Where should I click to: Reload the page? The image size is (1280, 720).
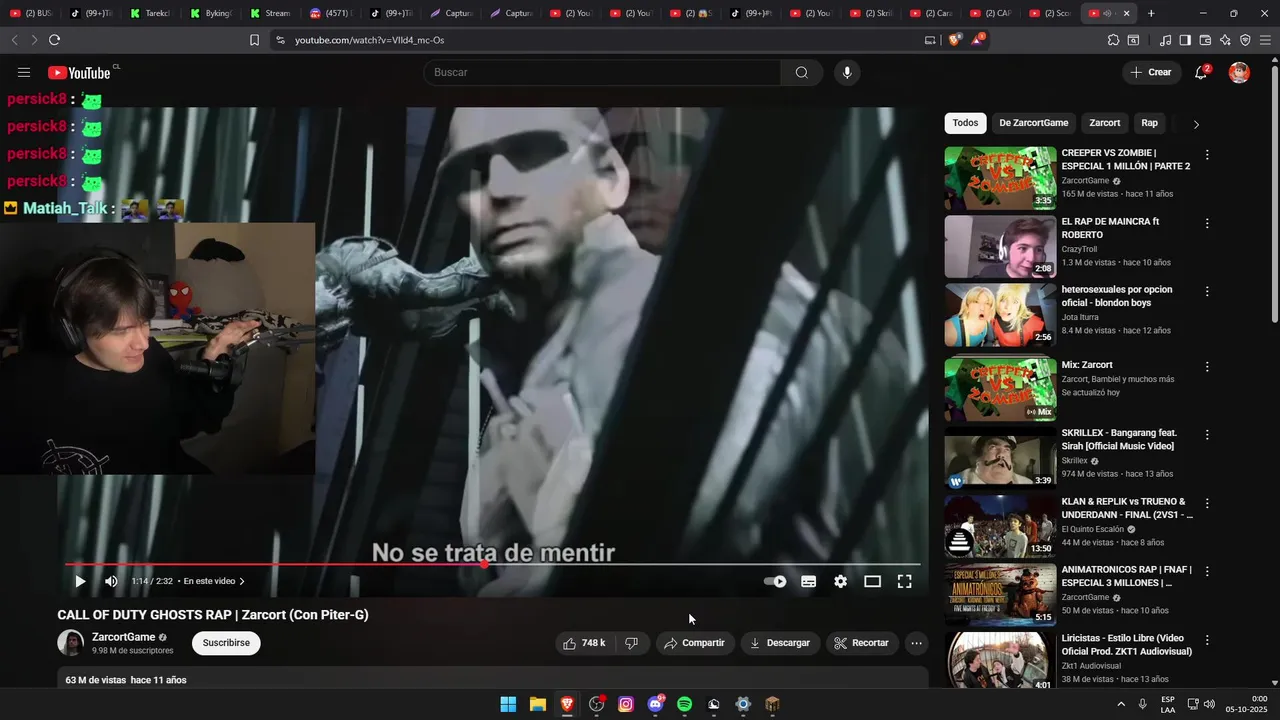[x=54, y=40]
